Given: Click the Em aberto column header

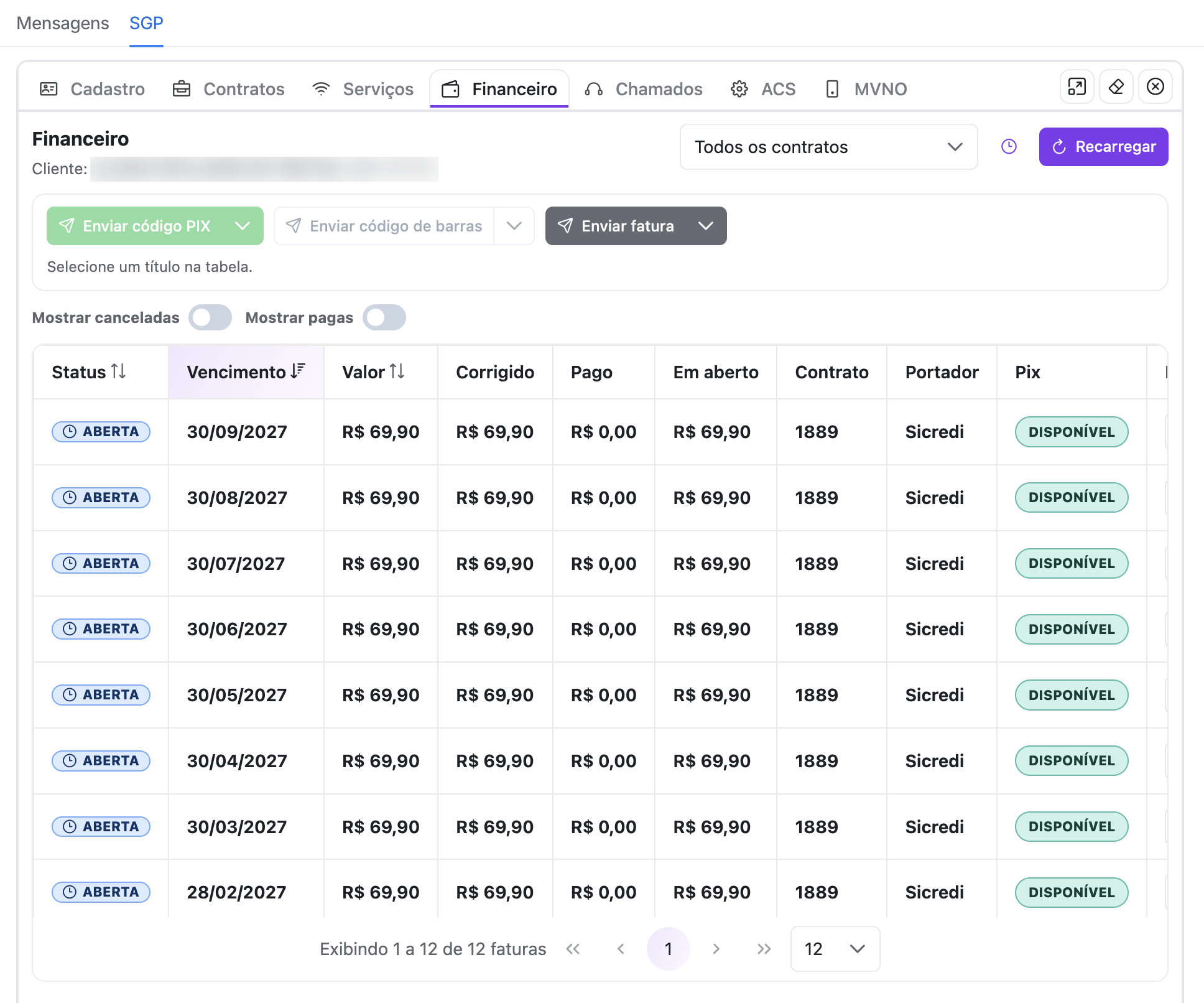Looking at the screenshot, I should click(716, 372).
